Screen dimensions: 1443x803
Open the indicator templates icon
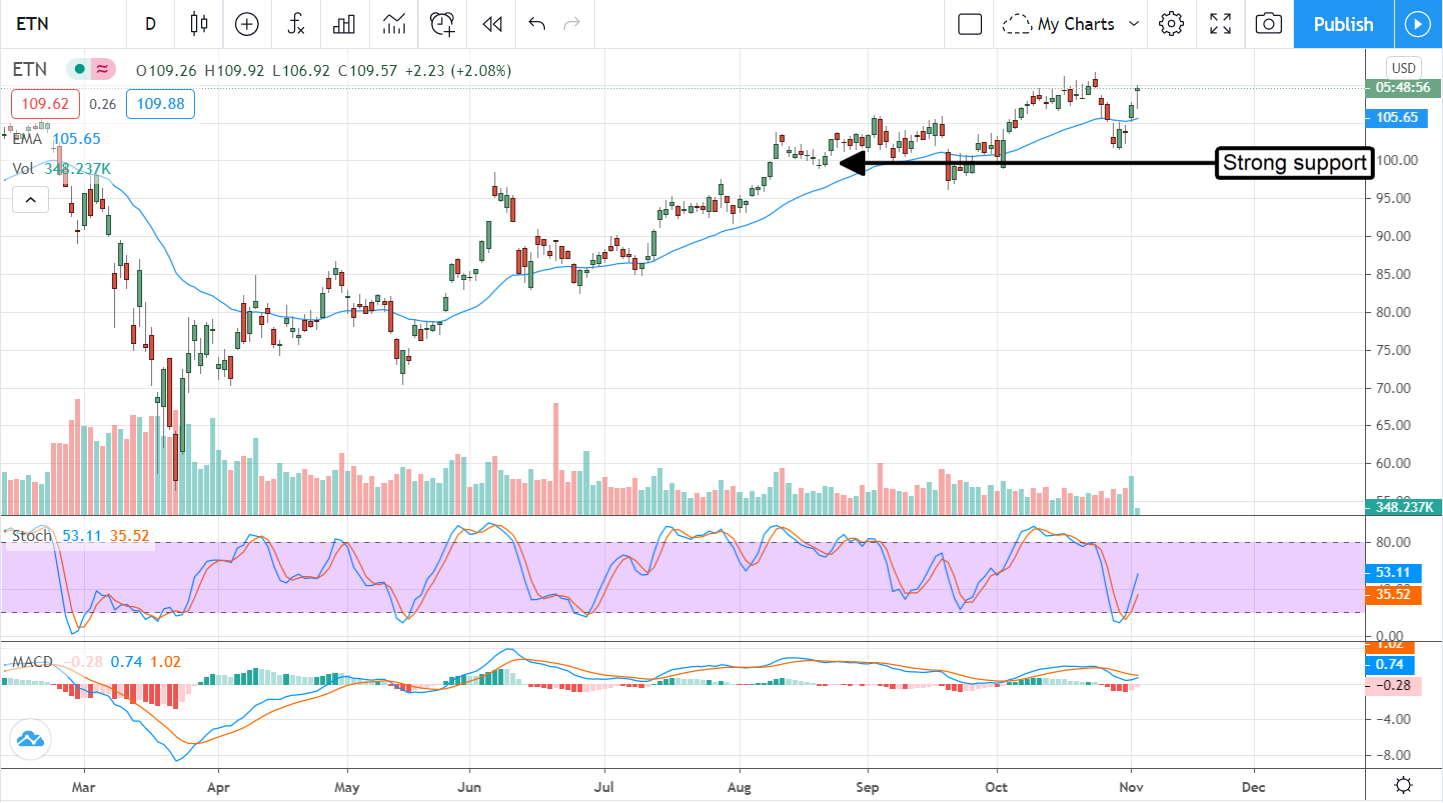(x=394, y=24)
